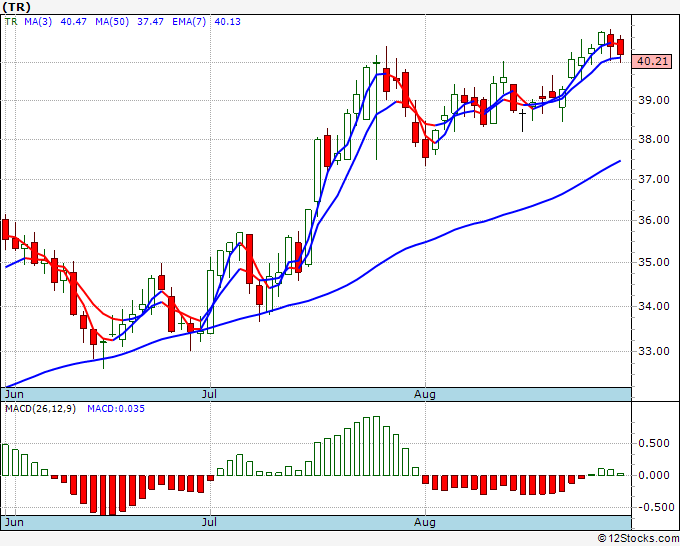
Task: Click the Jun label on price chart axis
Action: 15,394
